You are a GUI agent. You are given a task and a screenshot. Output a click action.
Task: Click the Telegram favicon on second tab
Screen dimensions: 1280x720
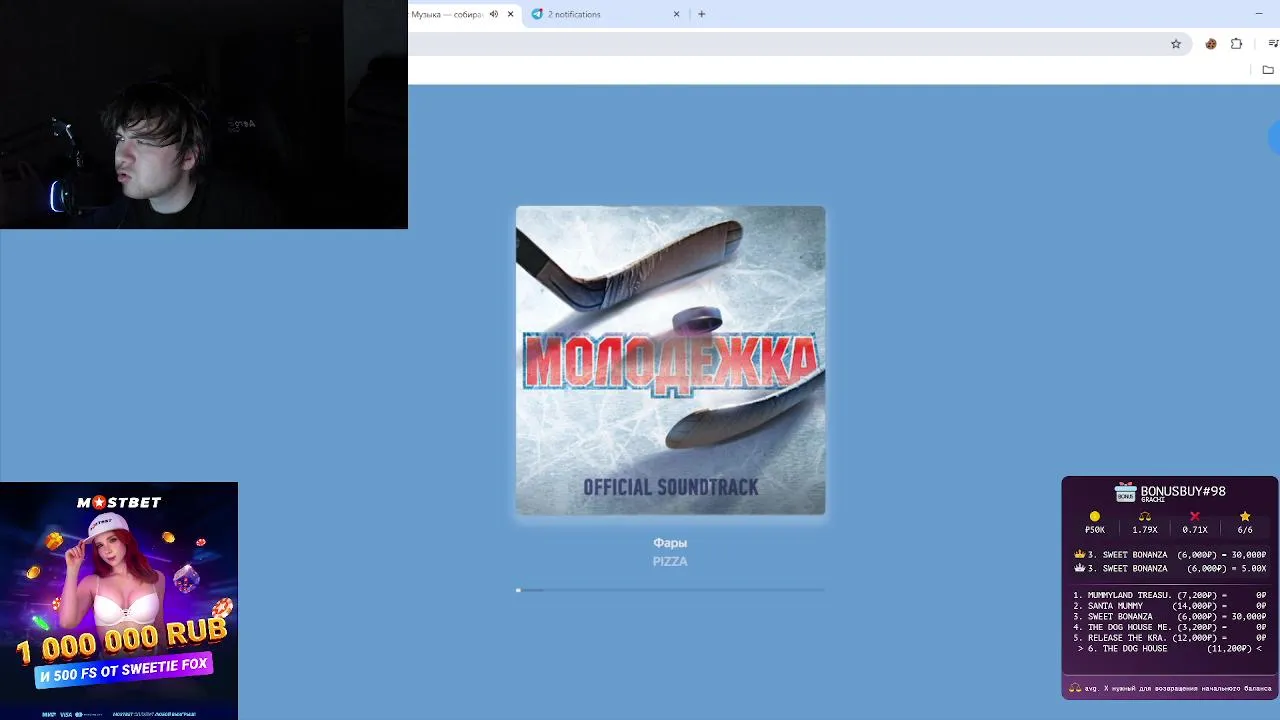tap(537, 14)
